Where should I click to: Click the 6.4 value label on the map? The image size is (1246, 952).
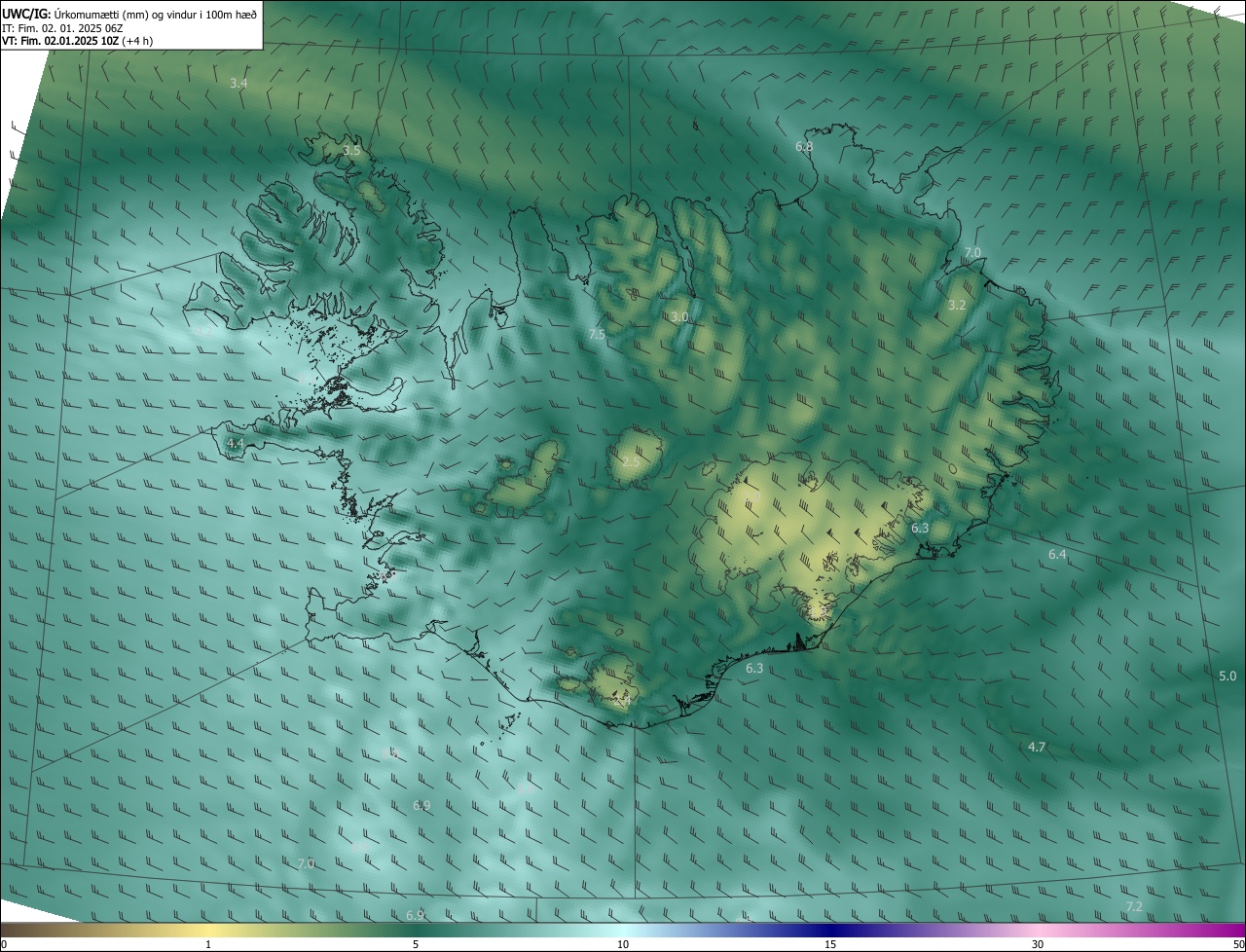[1057, 555]
